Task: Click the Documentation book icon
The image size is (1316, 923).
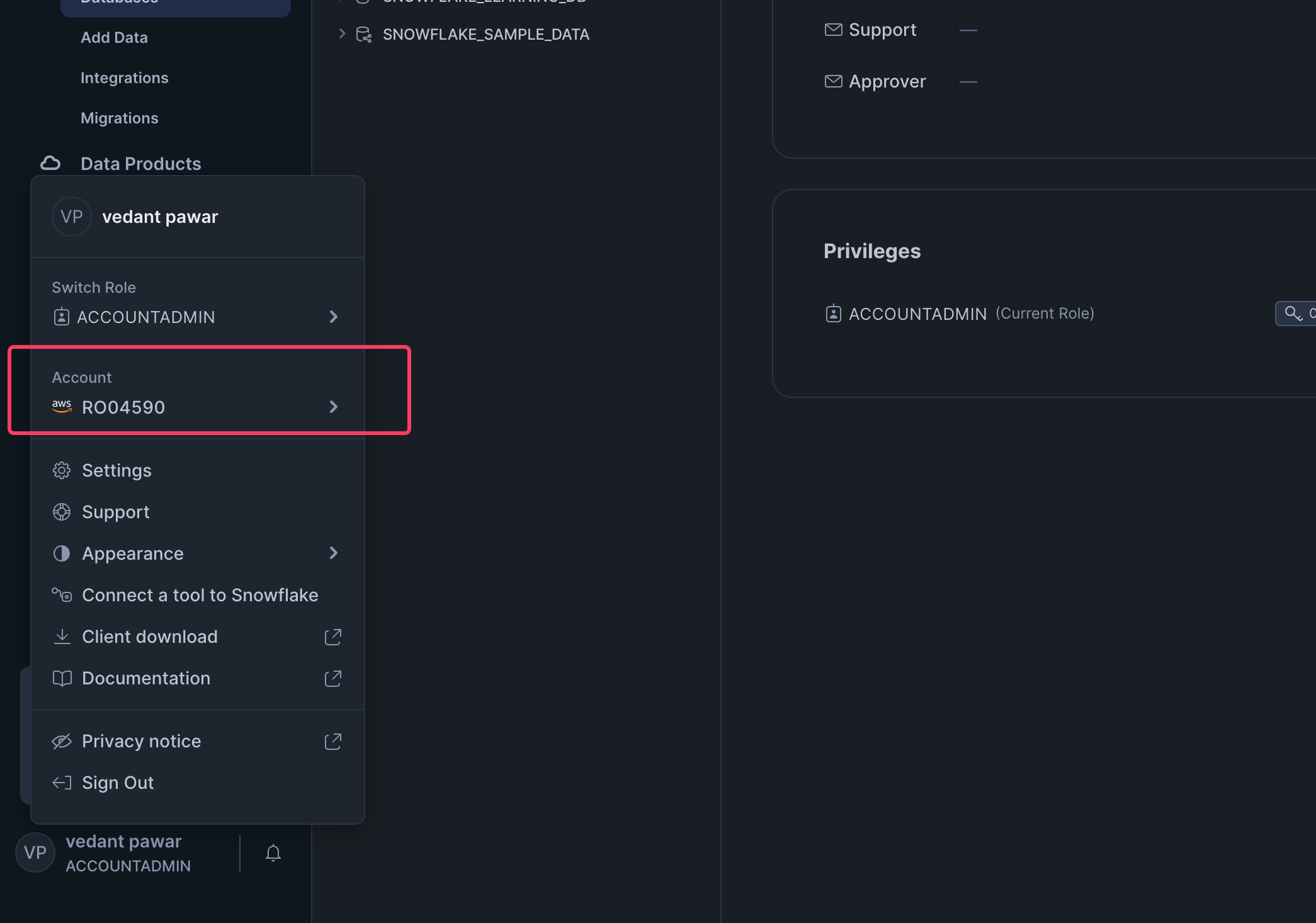Action: coord(62,678)
